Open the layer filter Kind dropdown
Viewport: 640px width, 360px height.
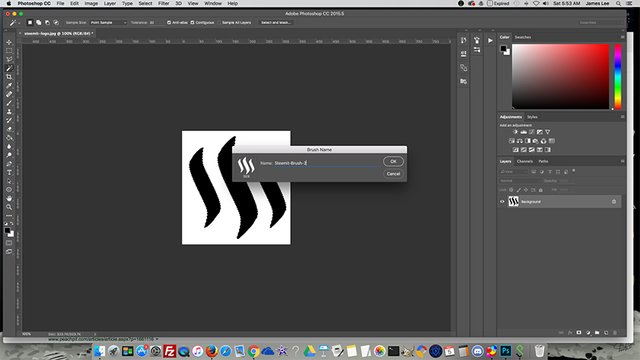513,172
